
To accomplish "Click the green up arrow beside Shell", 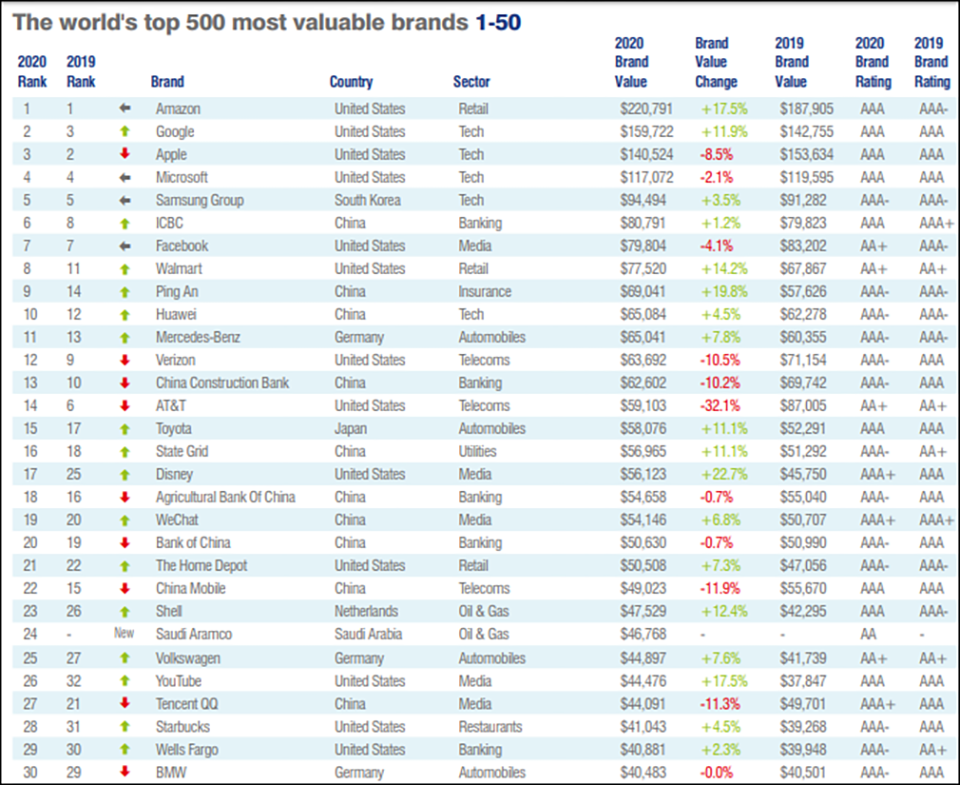I will tap(125, 611).
